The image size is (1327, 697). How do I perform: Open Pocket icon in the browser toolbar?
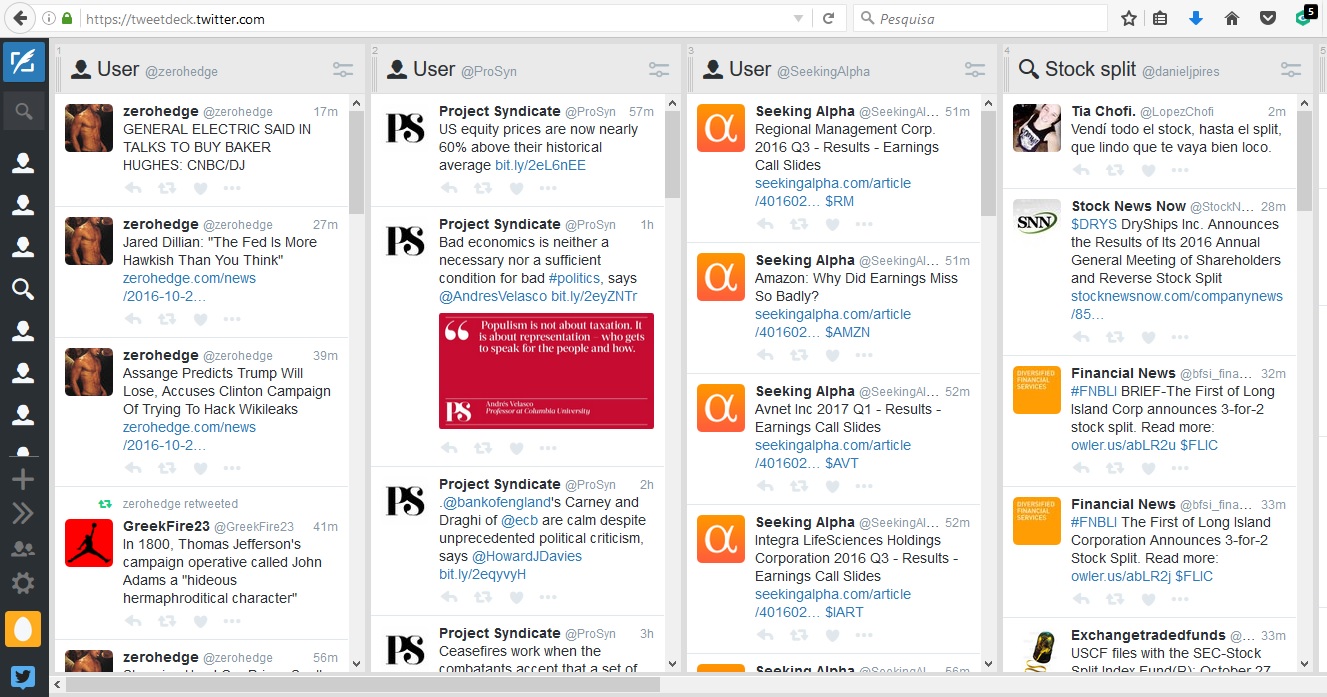coord(1267,18)
